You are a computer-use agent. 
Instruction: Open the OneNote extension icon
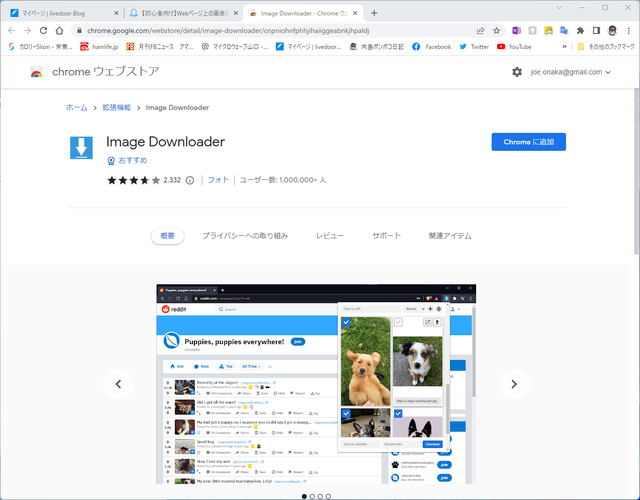516,31
